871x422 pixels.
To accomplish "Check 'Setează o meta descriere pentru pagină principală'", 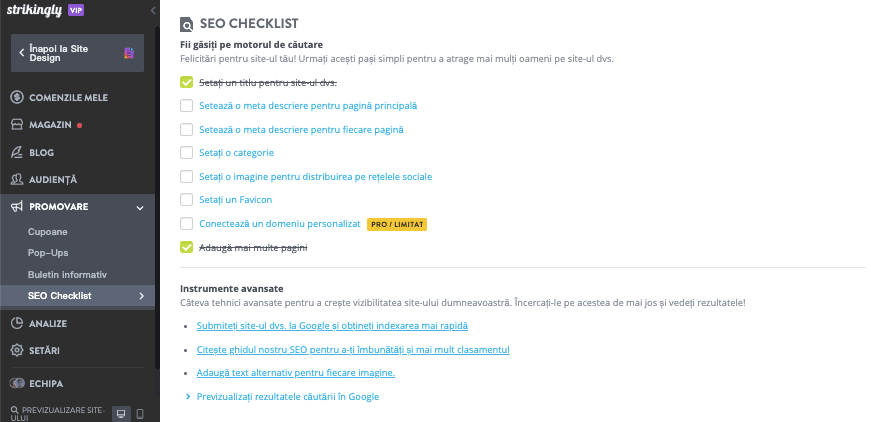I will tap(186, 105).
